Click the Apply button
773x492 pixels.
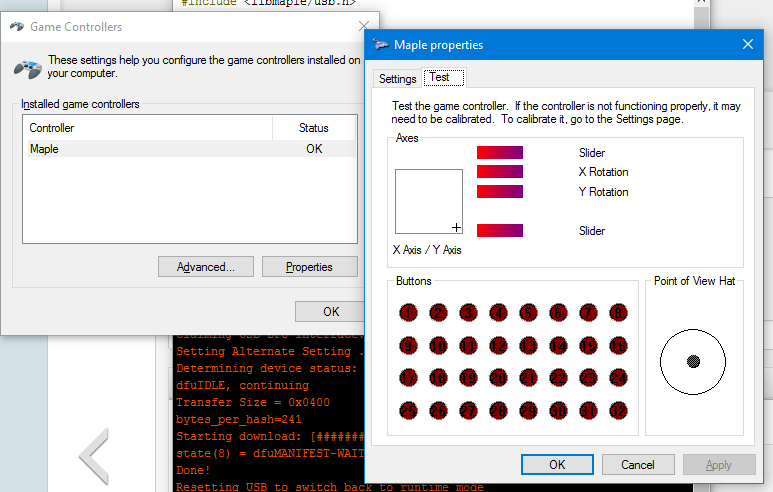719,464
